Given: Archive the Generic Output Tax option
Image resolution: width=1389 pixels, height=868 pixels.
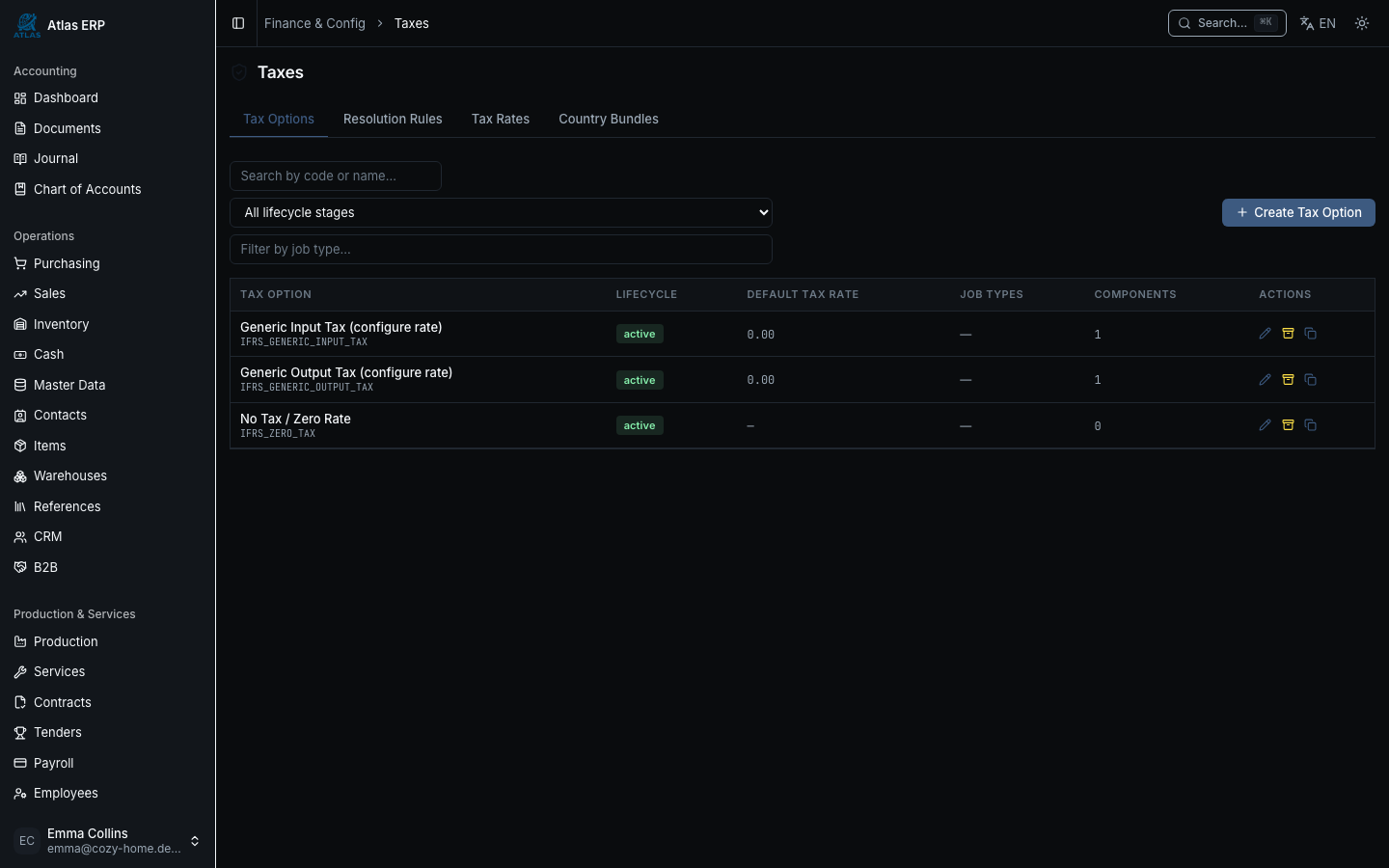Looking at the screenshot, I should pyautogui.click(x=1288, y=380).
